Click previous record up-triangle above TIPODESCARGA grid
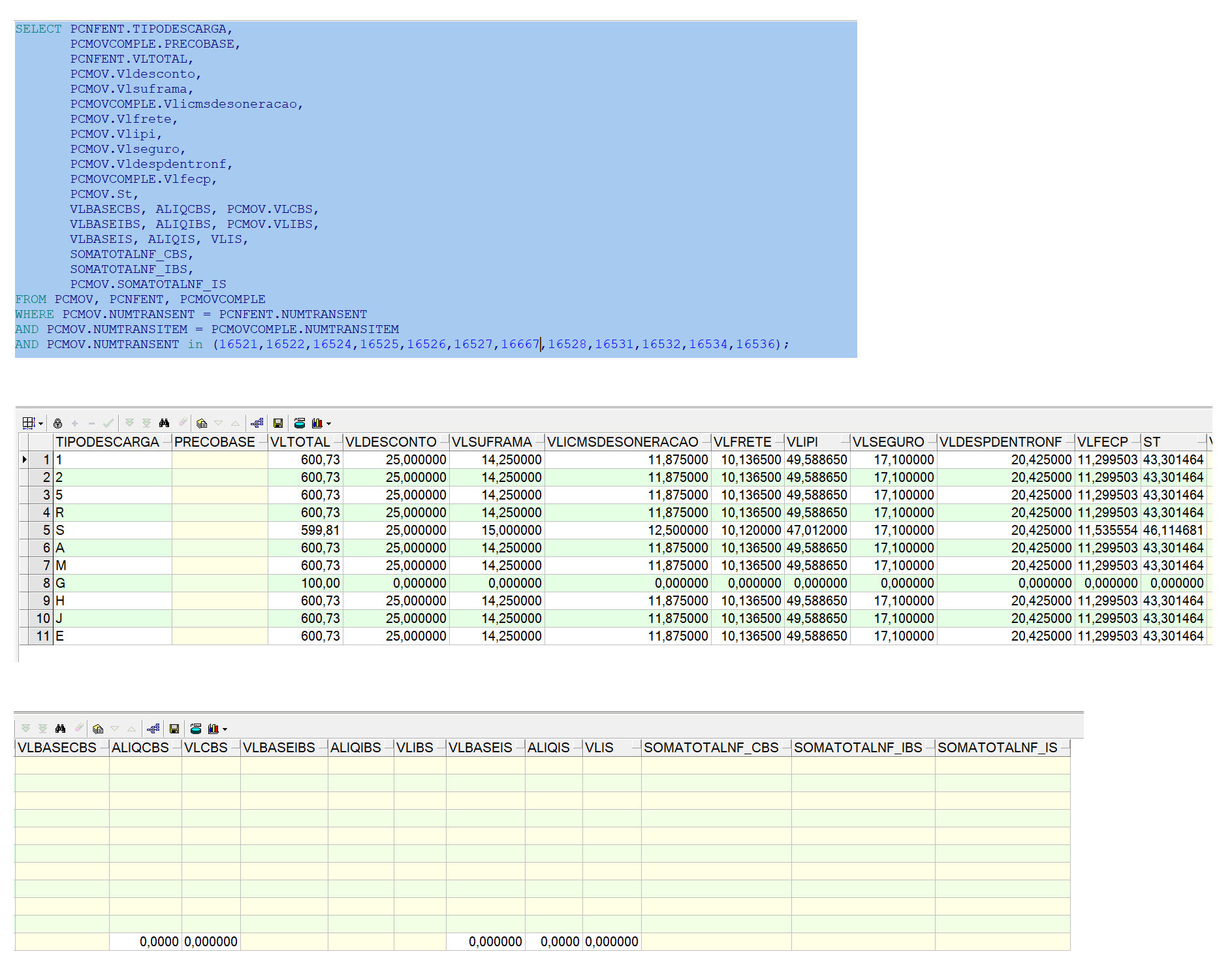Viewport: 1232px width, 973px height. [x=235, y=423]
